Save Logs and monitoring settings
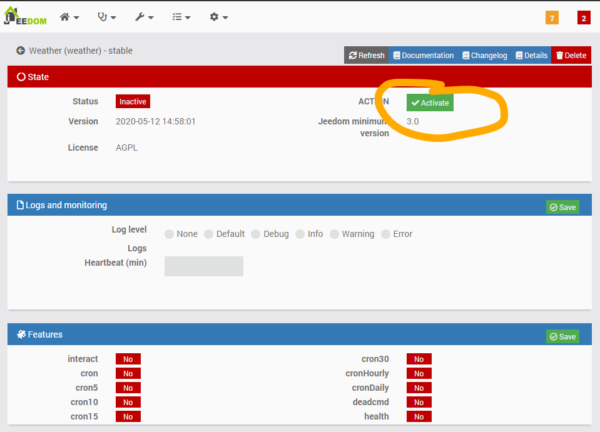 coord(562,207)
